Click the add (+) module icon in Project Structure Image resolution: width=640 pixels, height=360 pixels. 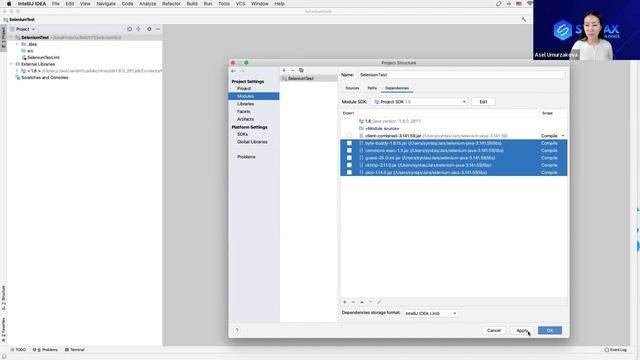284,70
